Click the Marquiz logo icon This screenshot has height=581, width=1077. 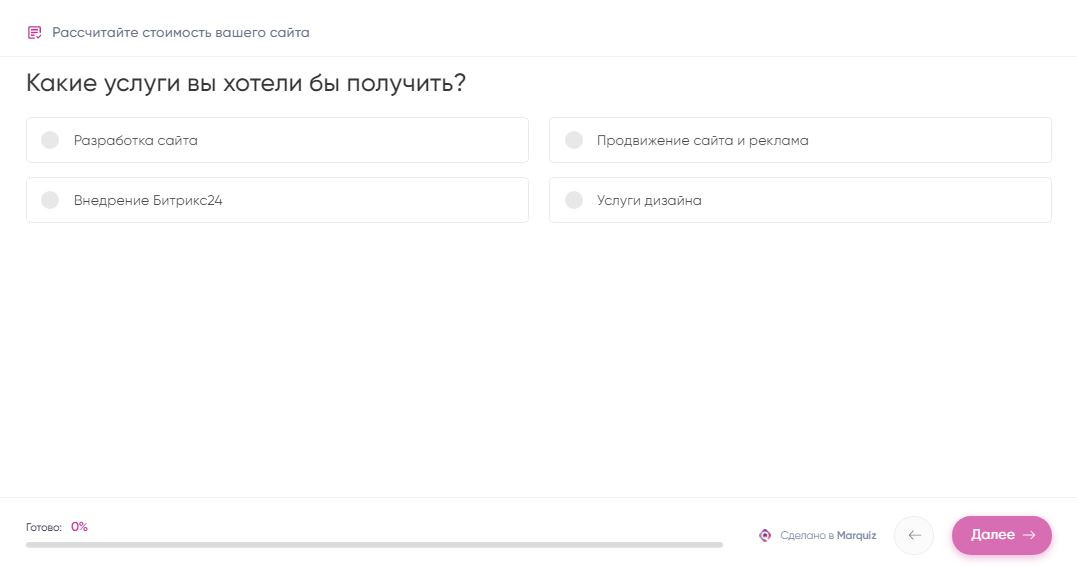click(x=765, y=535)
